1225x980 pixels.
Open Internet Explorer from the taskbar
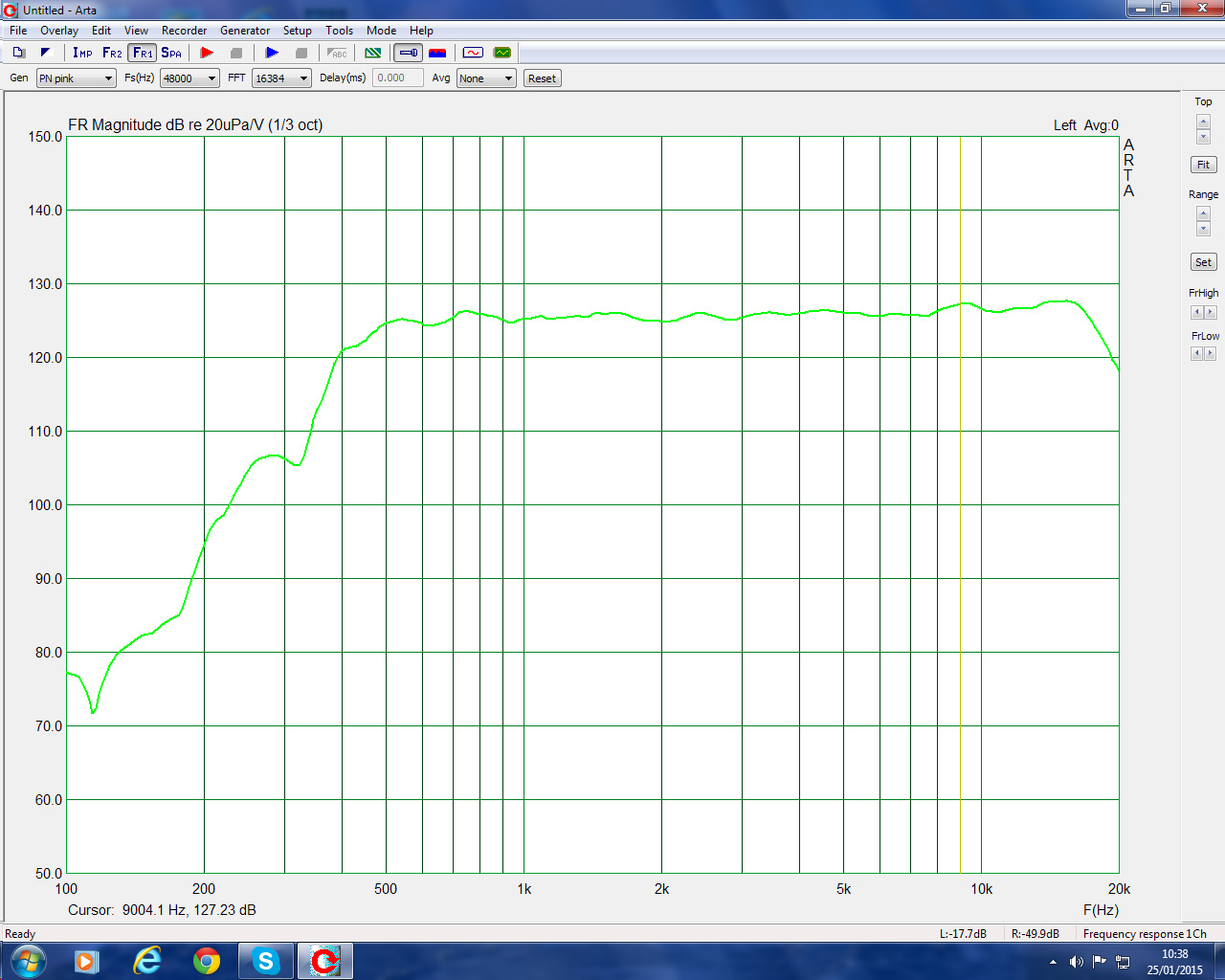click(146, 961)
